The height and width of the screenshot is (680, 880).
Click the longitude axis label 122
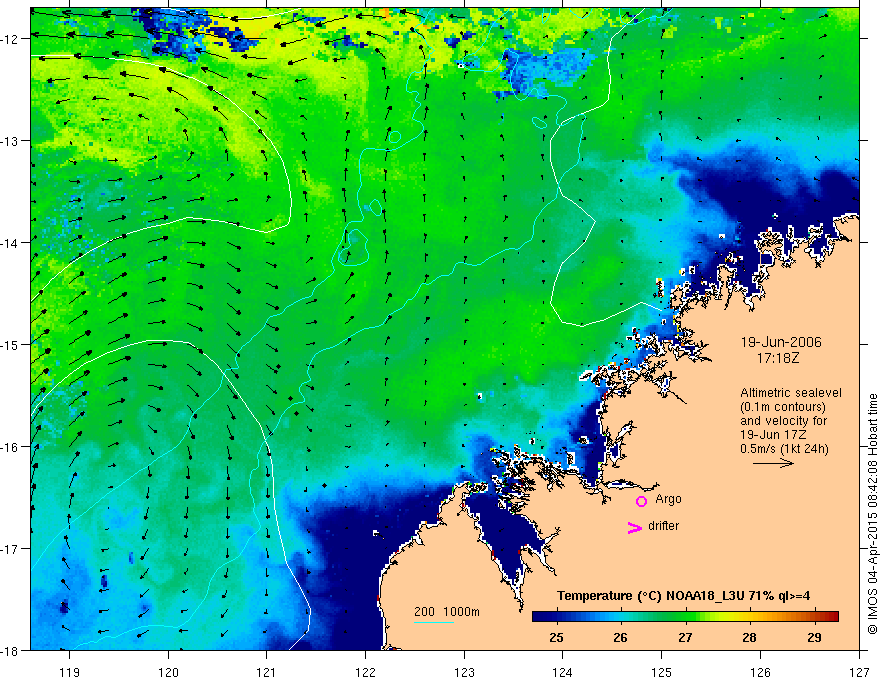tap(365, 672)
